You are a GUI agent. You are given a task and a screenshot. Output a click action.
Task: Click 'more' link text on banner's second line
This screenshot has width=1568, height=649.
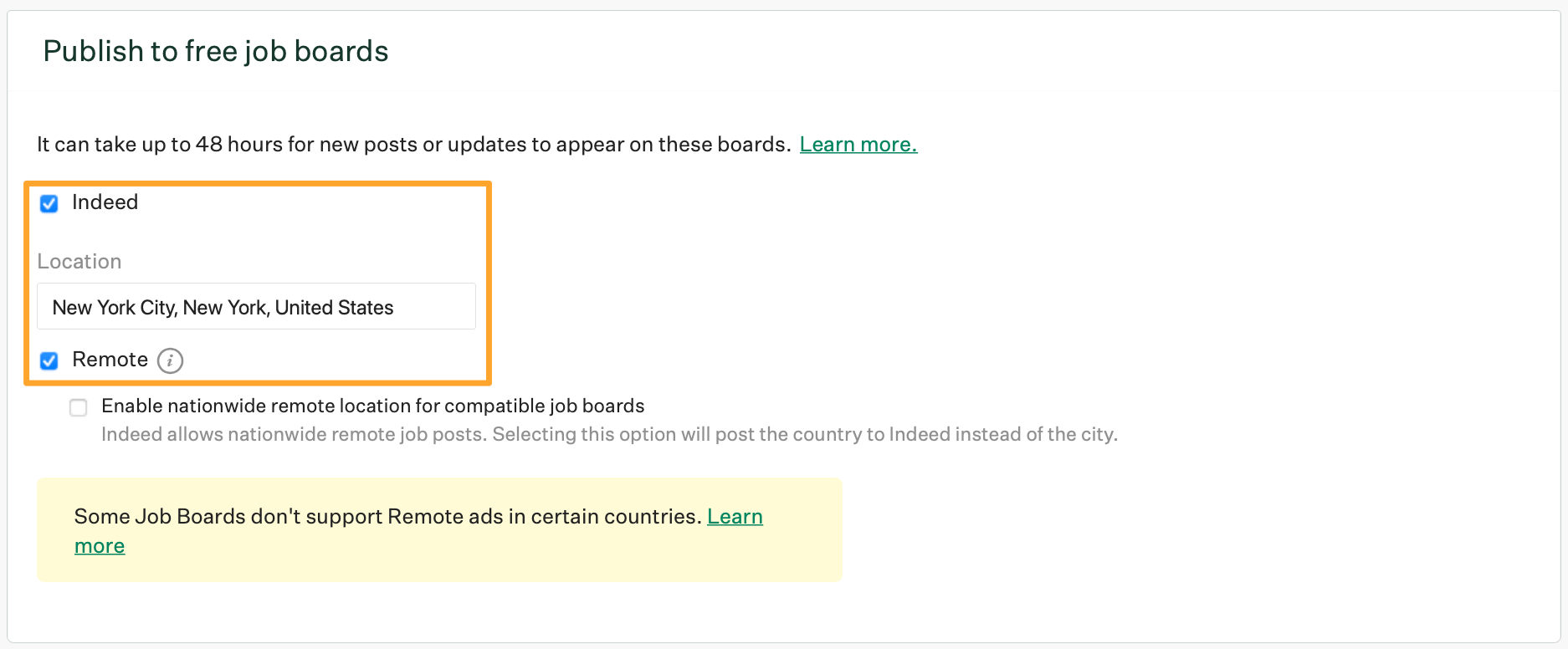(x=100, y=546)
